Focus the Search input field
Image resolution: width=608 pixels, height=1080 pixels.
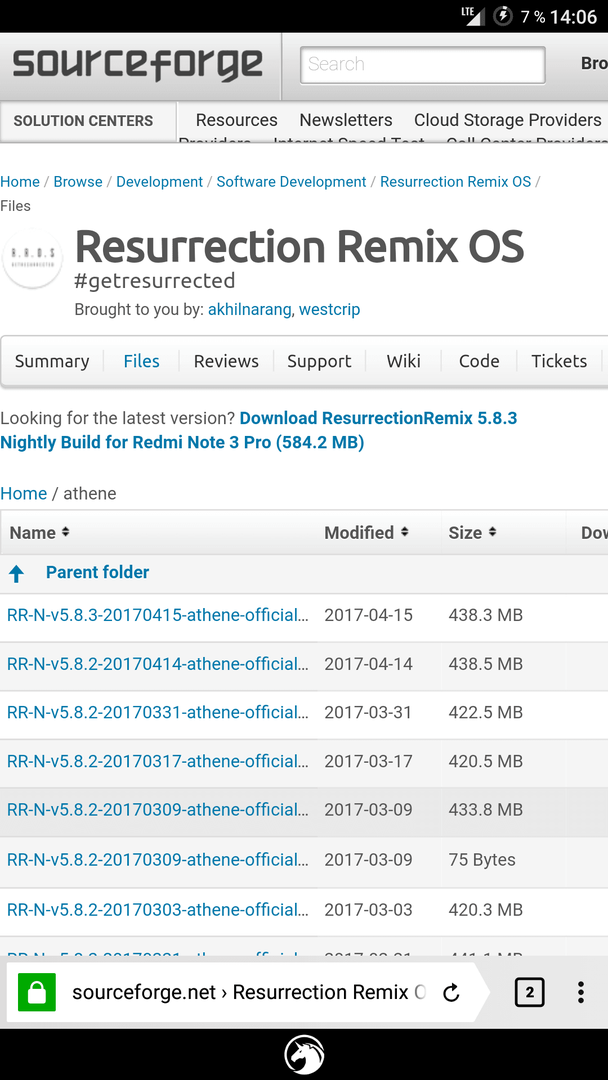pyautogui.click(x=423, y=65)
